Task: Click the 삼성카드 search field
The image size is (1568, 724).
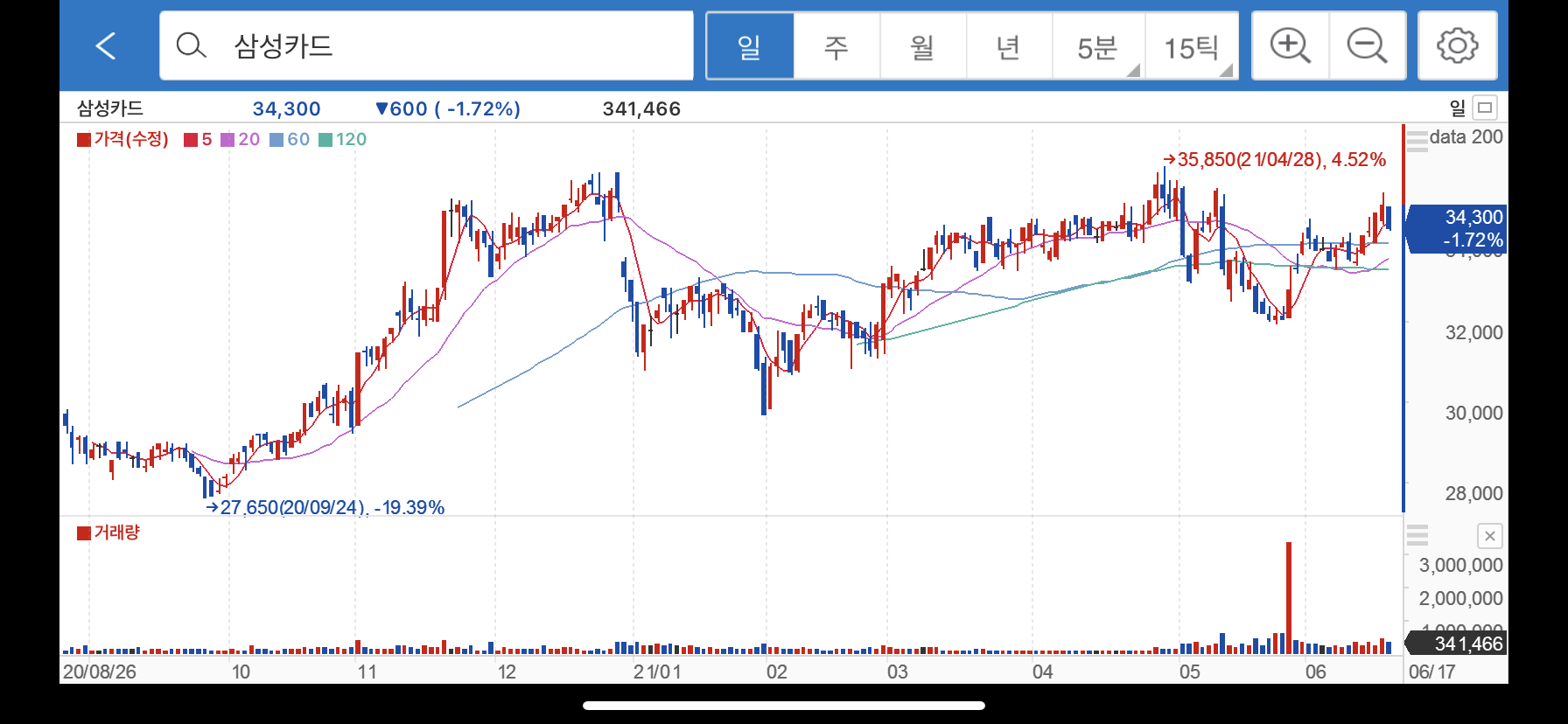Action: tap(426, 45)
